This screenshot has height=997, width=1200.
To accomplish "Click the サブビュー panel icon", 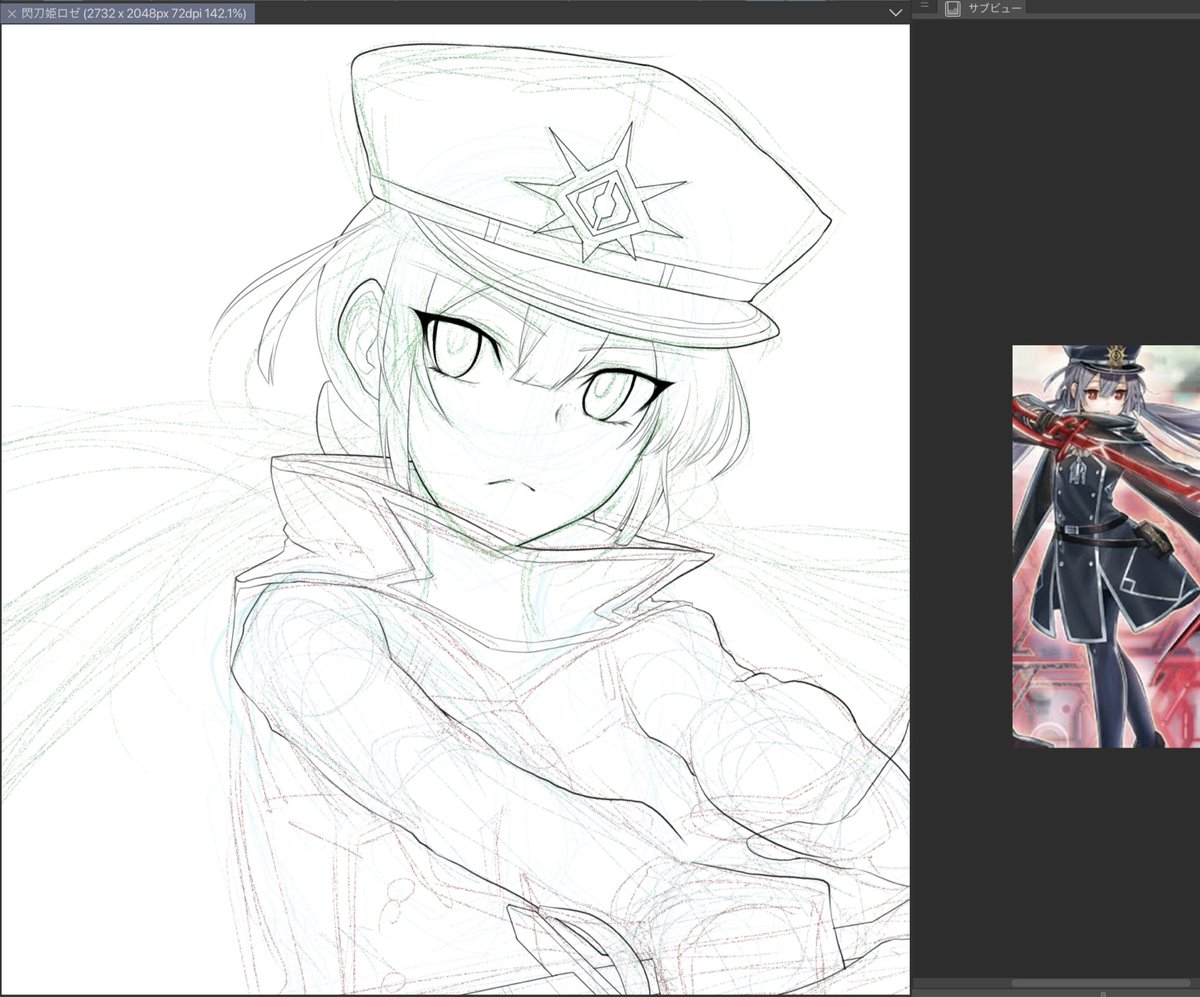I will 953,8.
